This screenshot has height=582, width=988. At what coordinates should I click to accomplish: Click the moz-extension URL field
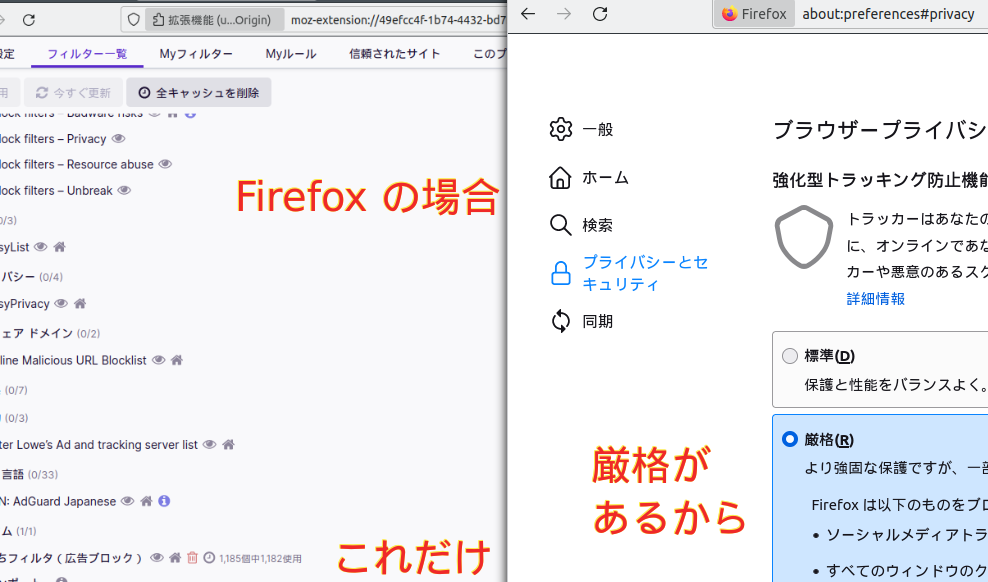397,20
